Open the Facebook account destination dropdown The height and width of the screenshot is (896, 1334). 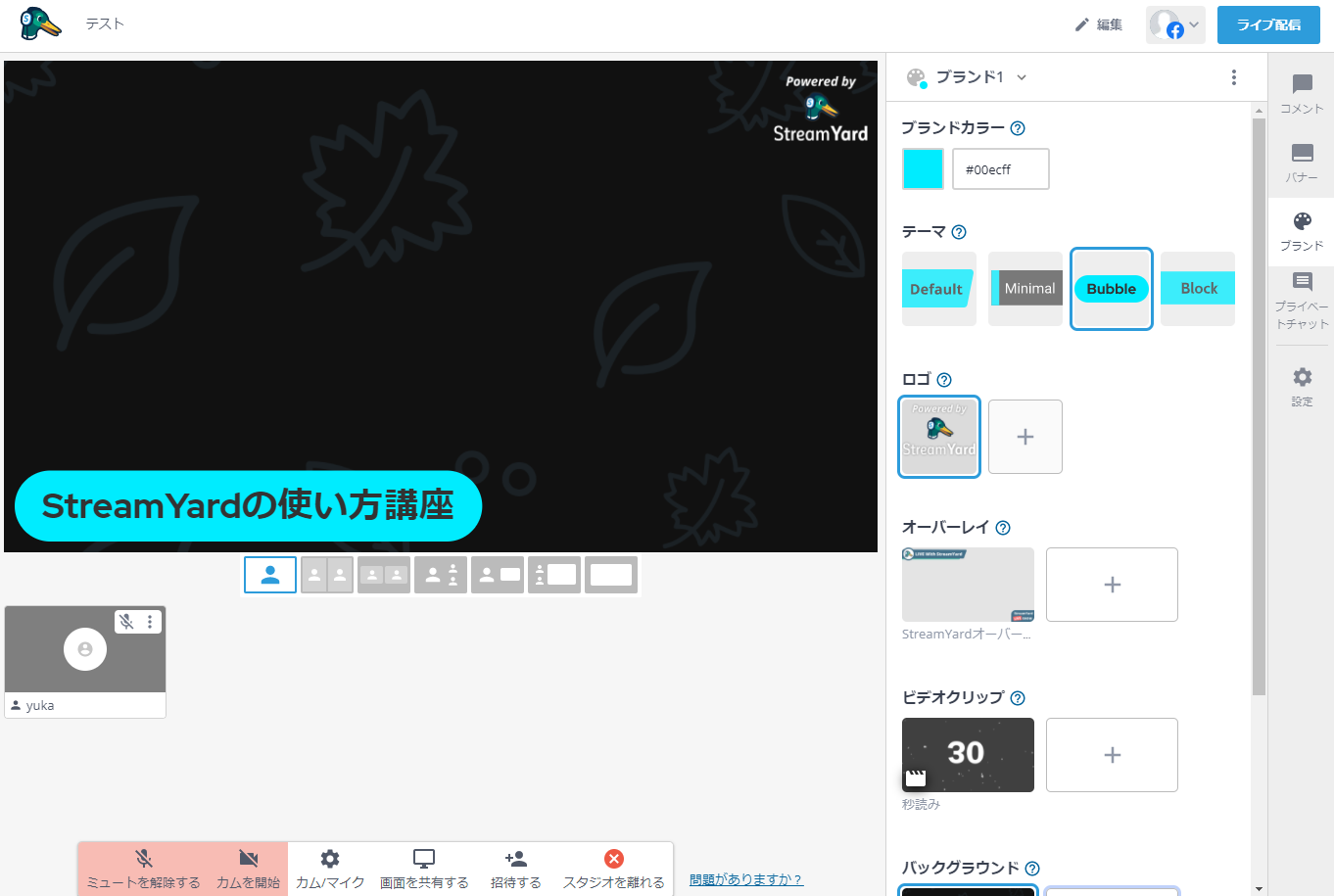pyautogui.click(x=1175, y=24)
